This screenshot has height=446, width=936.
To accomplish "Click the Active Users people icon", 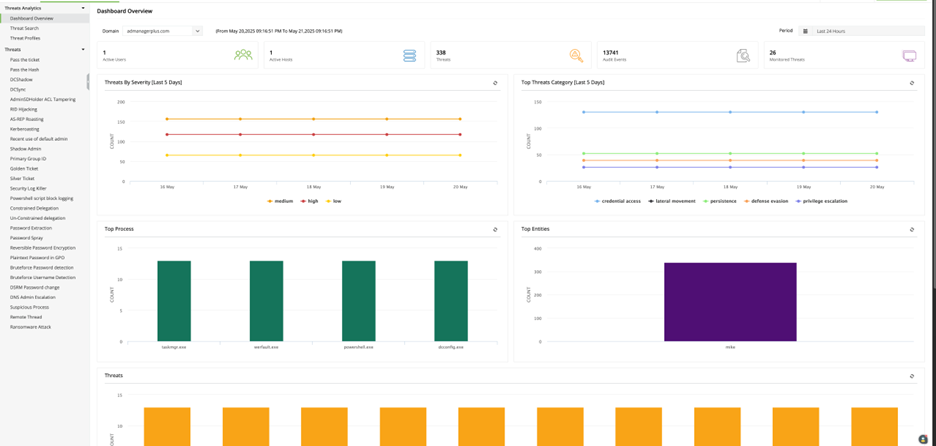I will point(243,56).
